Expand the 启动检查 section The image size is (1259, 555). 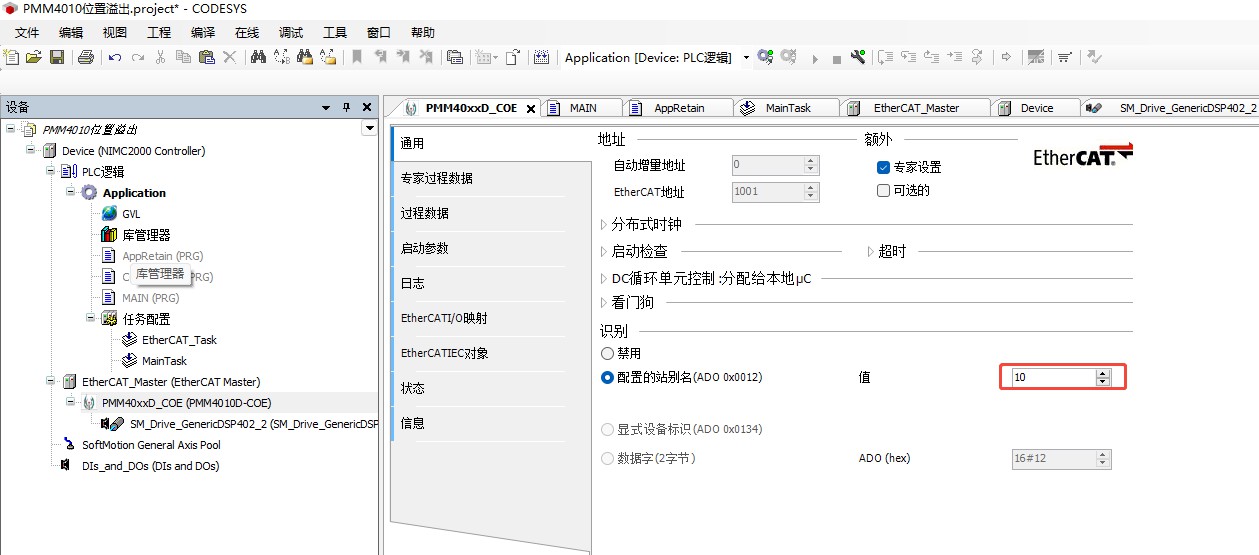pyautogui.click(x=604, y=252)
